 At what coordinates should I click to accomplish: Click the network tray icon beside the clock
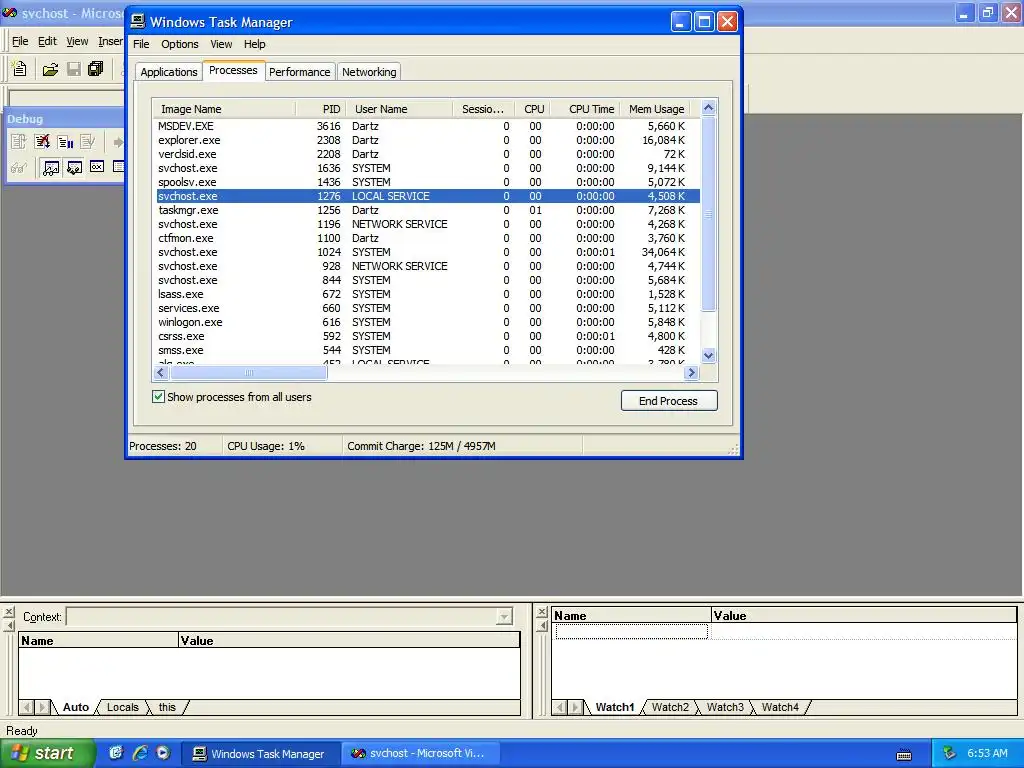950,753
